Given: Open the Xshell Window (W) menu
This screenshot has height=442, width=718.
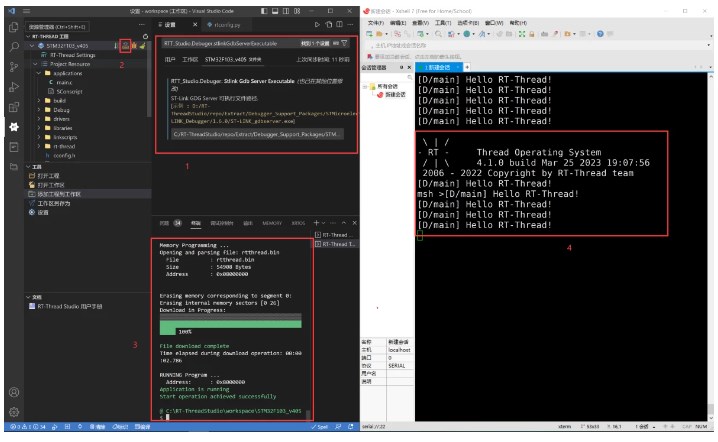Looking at the screenshot, I should coord(494,22).
